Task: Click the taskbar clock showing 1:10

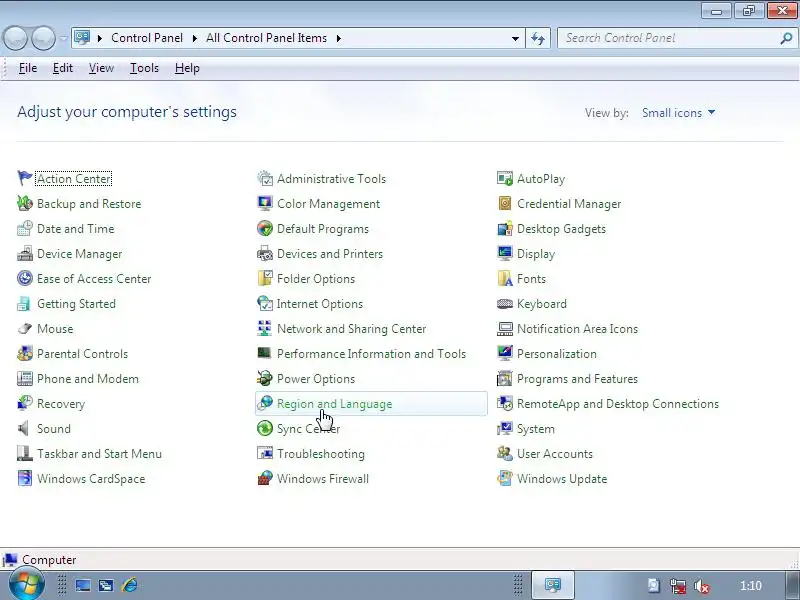Action: (751, 586)
